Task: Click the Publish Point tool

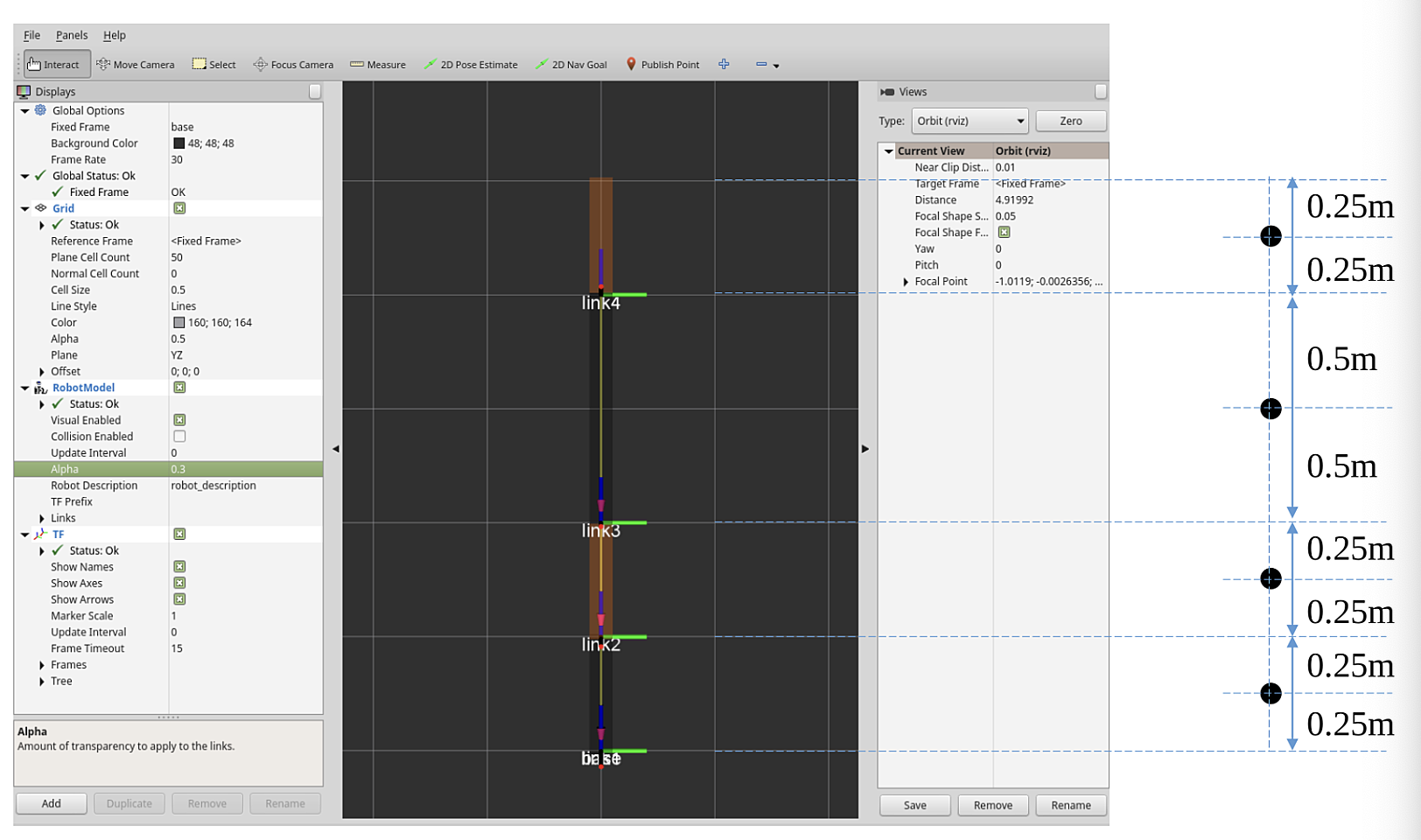Action: tap(662, 65)
